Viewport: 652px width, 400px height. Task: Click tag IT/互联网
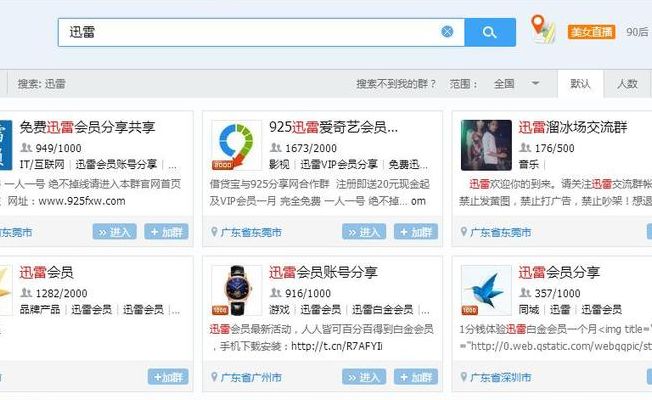(42, 165)
